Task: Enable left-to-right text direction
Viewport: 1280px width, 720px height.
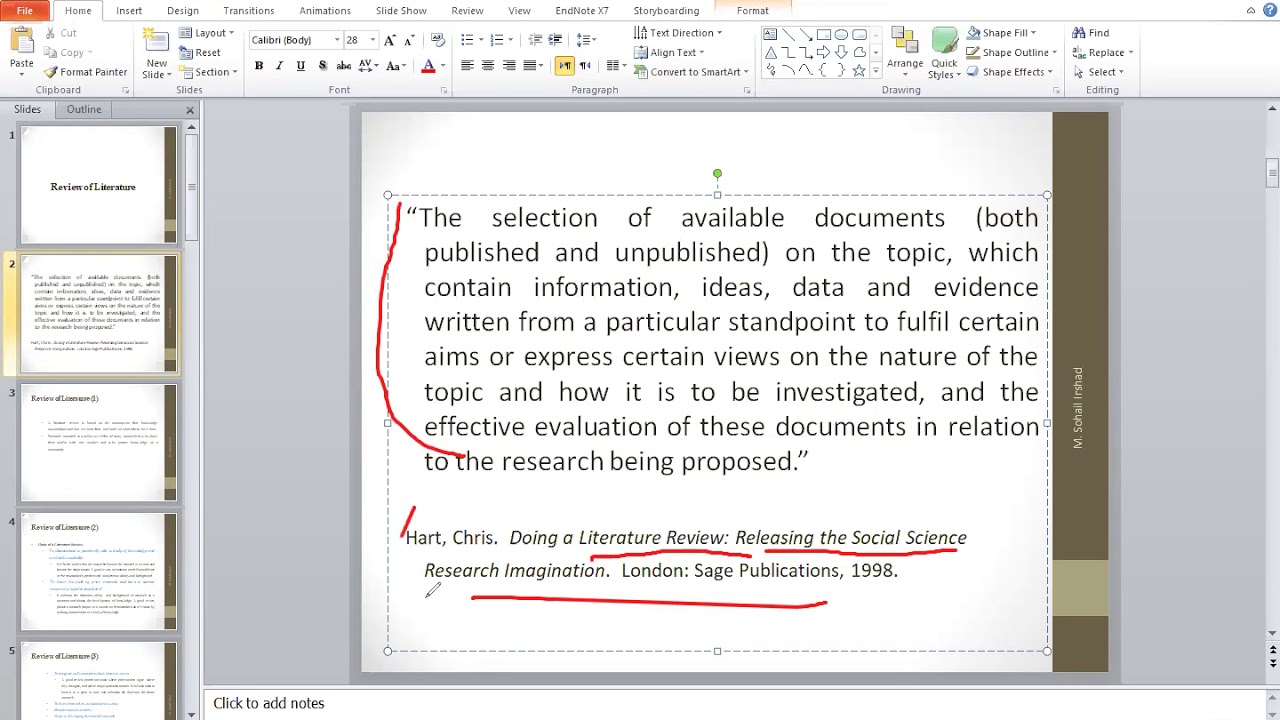Action: 565,66
